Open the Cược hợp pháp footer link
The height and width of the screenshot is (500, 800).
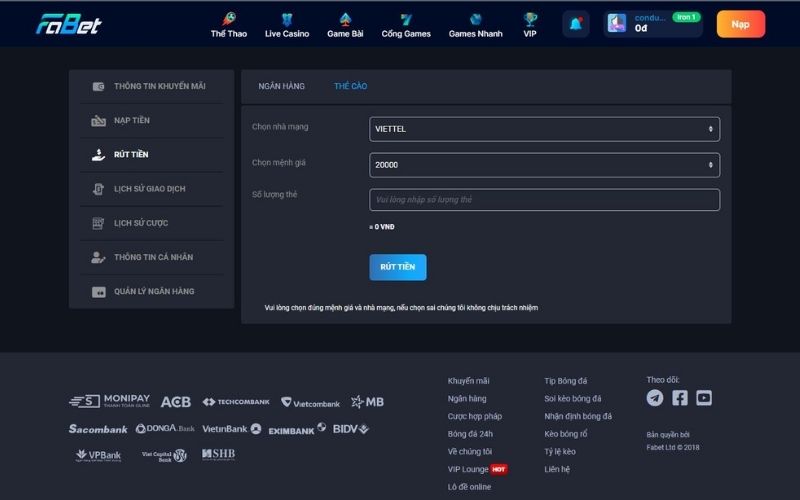pos(474,416)
